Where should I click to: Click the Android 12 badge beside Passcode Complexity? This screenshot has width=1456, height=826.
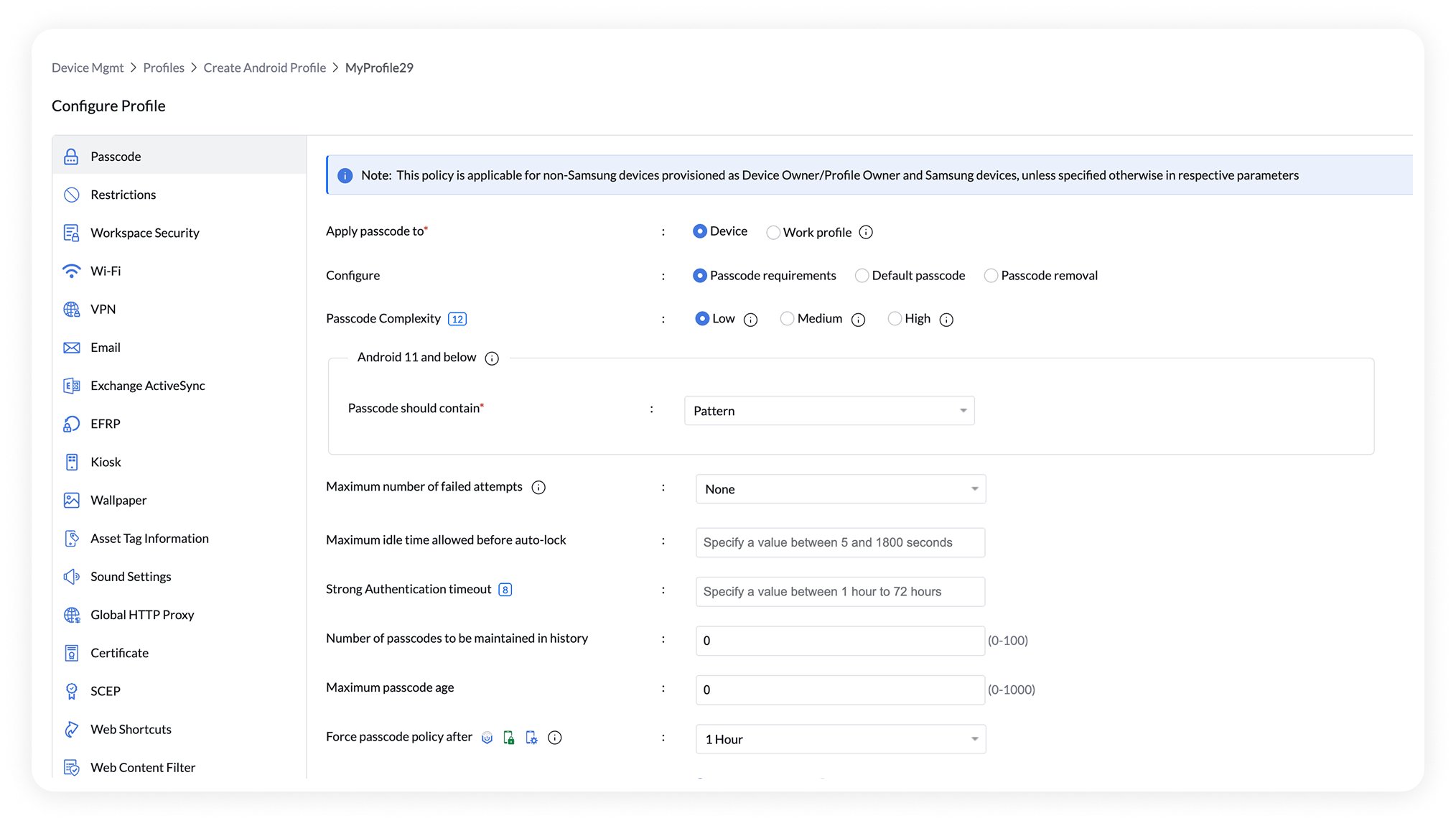coord(457,319)
